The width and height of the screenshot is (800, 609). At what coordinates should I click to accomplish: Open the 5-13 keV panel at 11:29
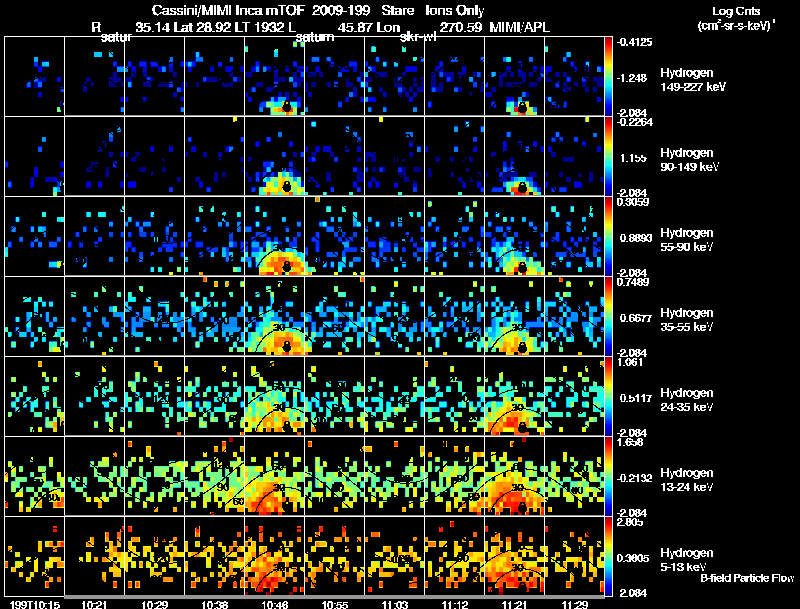click(x=574, y=556)
